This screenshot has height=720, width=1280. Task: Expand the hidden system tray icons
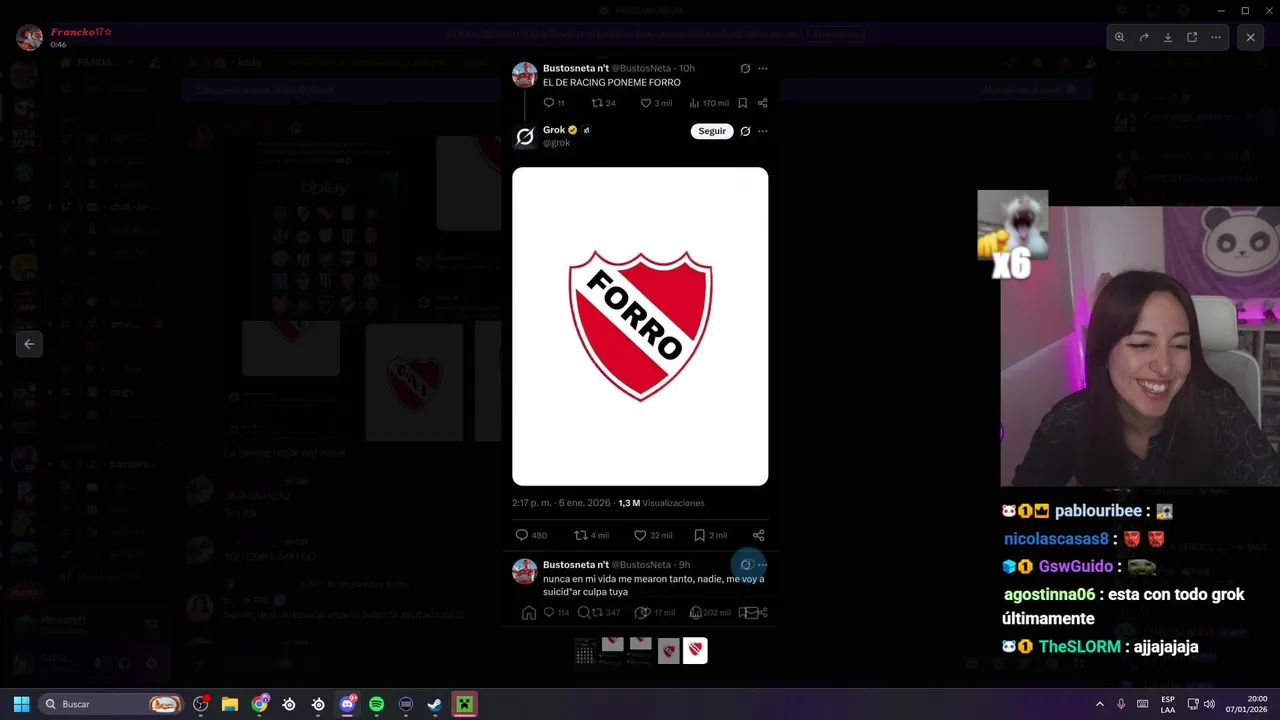pyautogui.click(x=1100, y=704)
